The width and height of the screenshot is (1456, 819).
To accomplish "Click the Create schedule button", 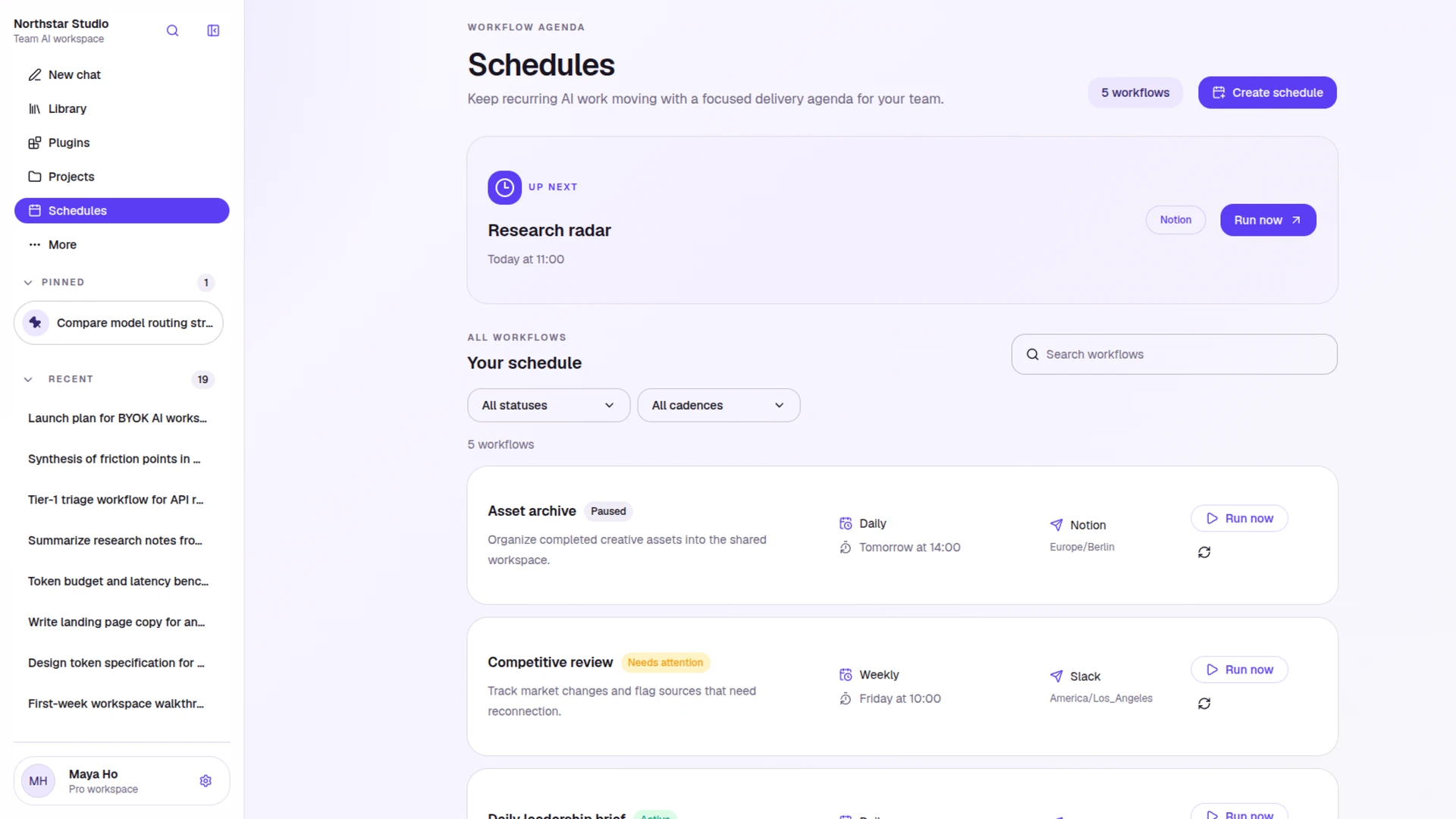I will pos(1267,93).
